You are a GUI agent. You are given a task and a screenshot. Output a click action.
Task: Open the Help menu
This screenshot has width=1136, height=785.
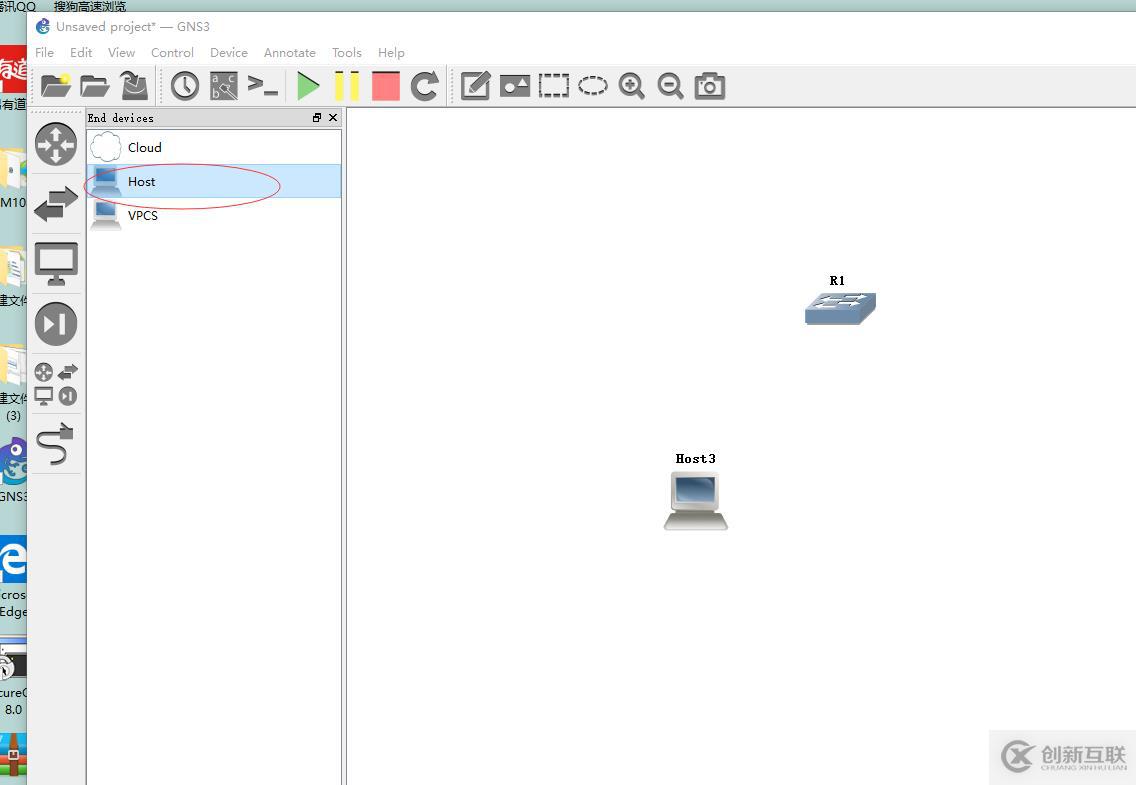[x=391, y=52]
